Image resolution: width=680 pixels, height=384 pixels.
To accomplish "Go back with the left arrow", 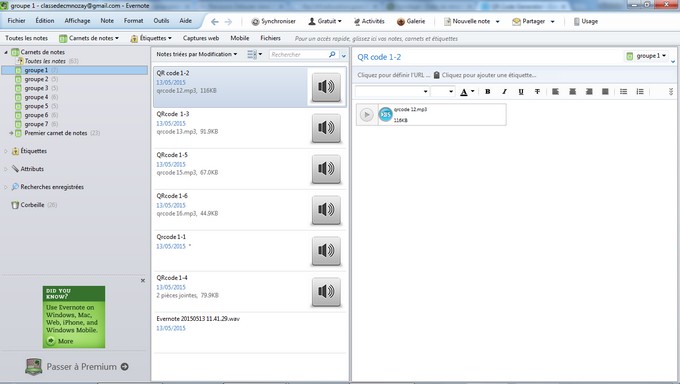I will 215,22.
